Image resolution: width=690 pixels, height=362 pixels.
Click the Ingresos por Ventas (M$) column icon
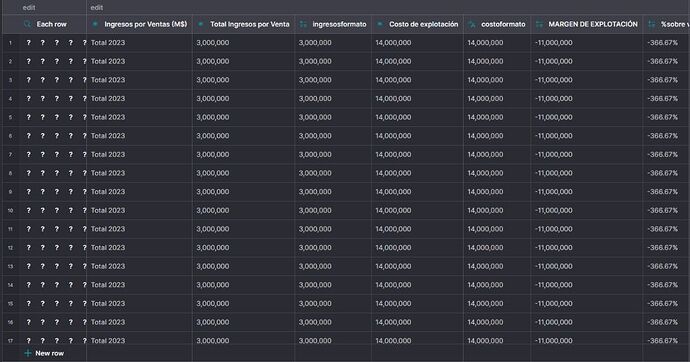pyautogui.click(x=95, y=24)
